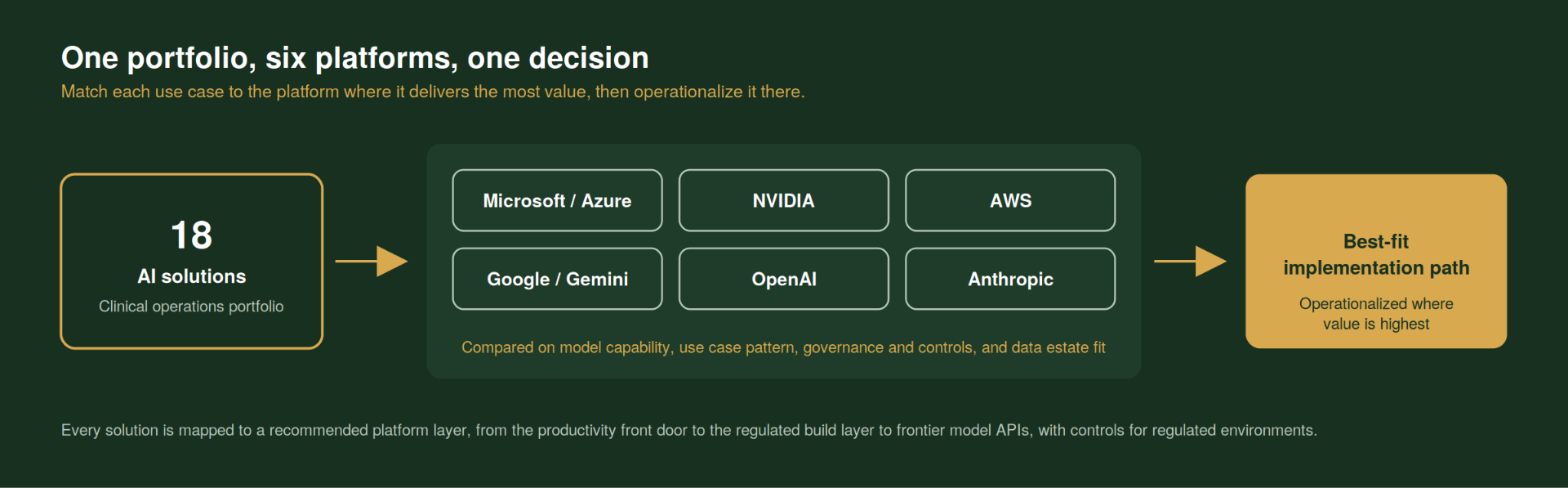Select the Google / Gemini platform box
Image resolution: width=1568 pixels, height=488 pixels.
coord(557,279)
